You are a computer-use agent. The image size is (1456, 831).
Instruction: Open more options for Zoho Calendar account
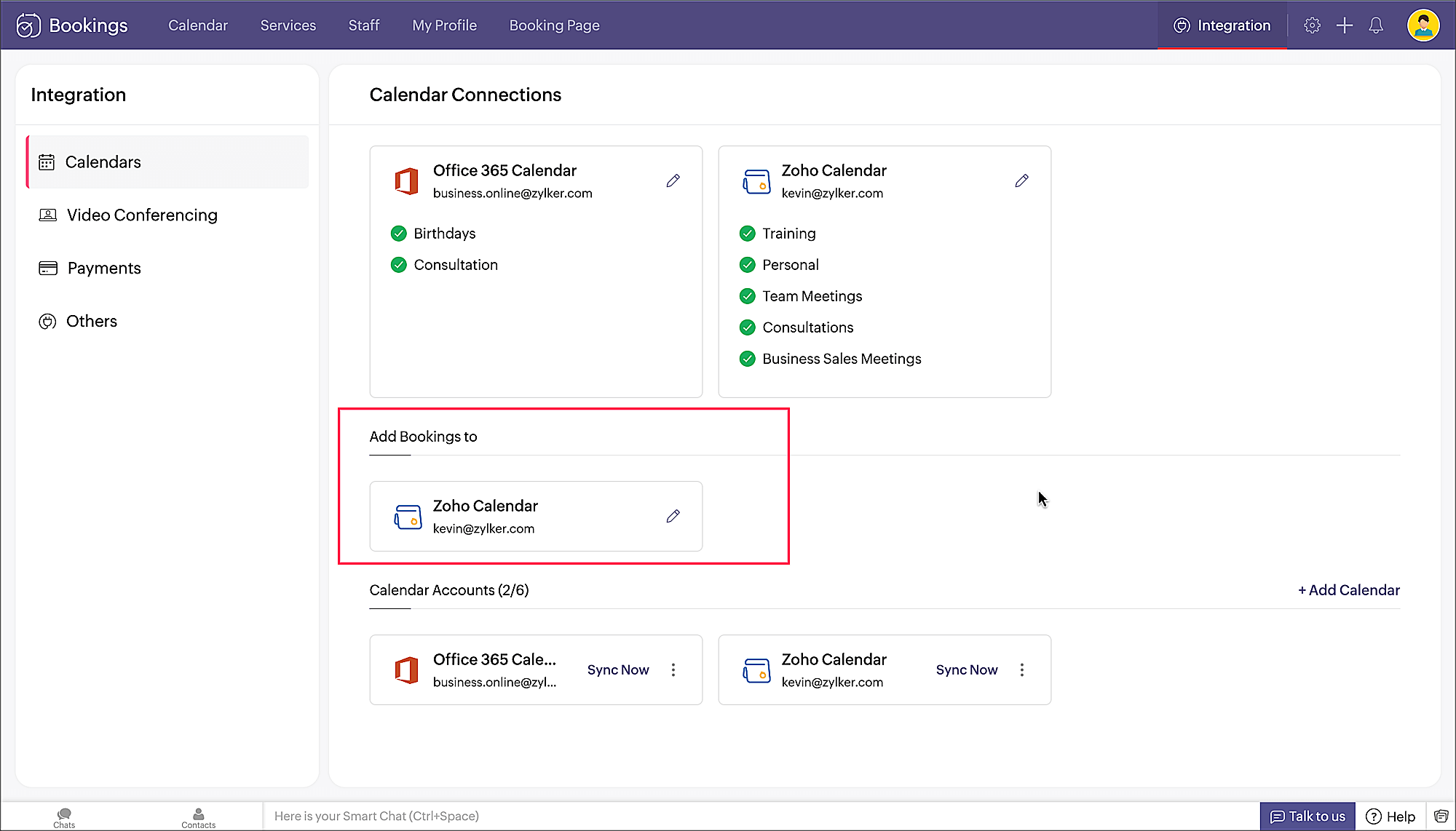coord(1022,669)
